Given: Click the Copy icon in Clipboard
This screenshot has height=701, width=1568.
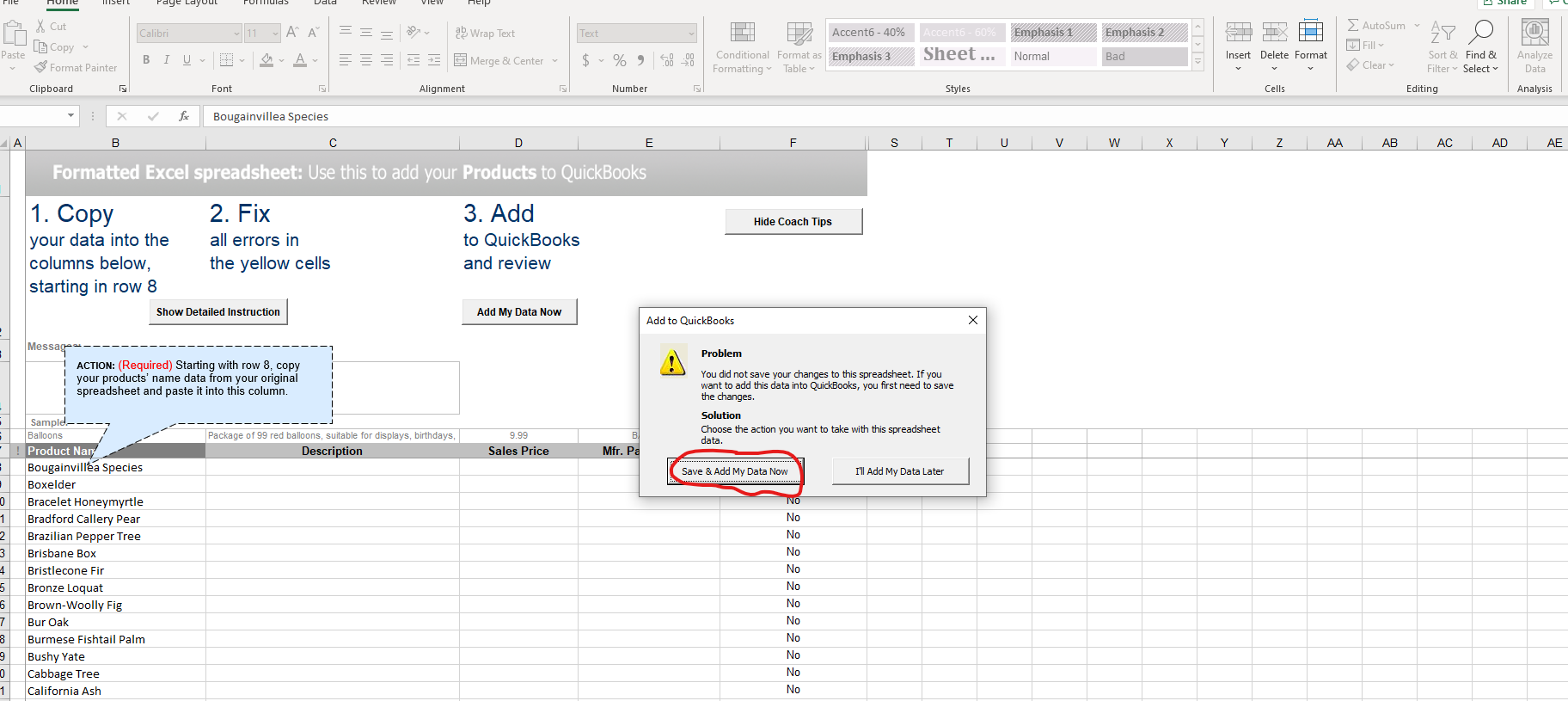Looking at the screenshot, I should (x=40, y=46).
